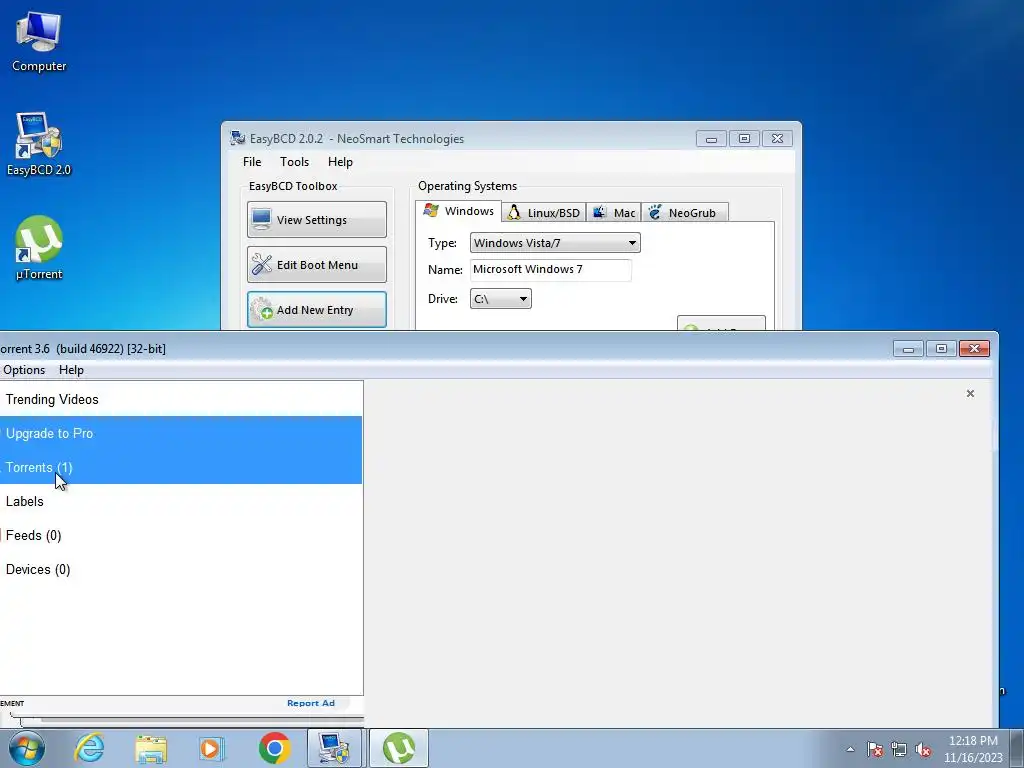Select Torrents (1) in the sidebar
Viewport: 1024px width, 768px height.
(x=181, y=468)
